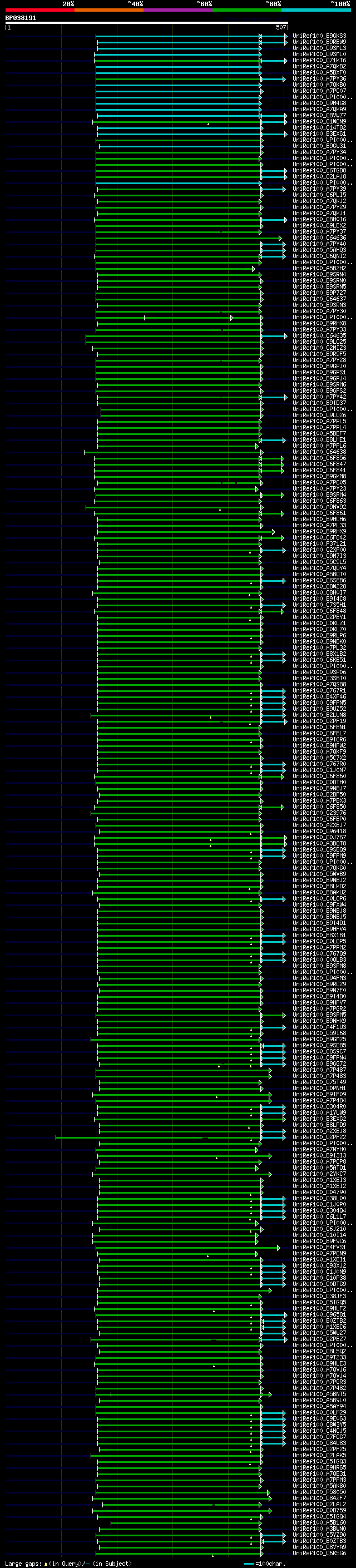Open the last hit UniRef100_Q6K5G6
This screenshot has width=356, height=1568.
pyautogui.click(x=319, y=1554)
